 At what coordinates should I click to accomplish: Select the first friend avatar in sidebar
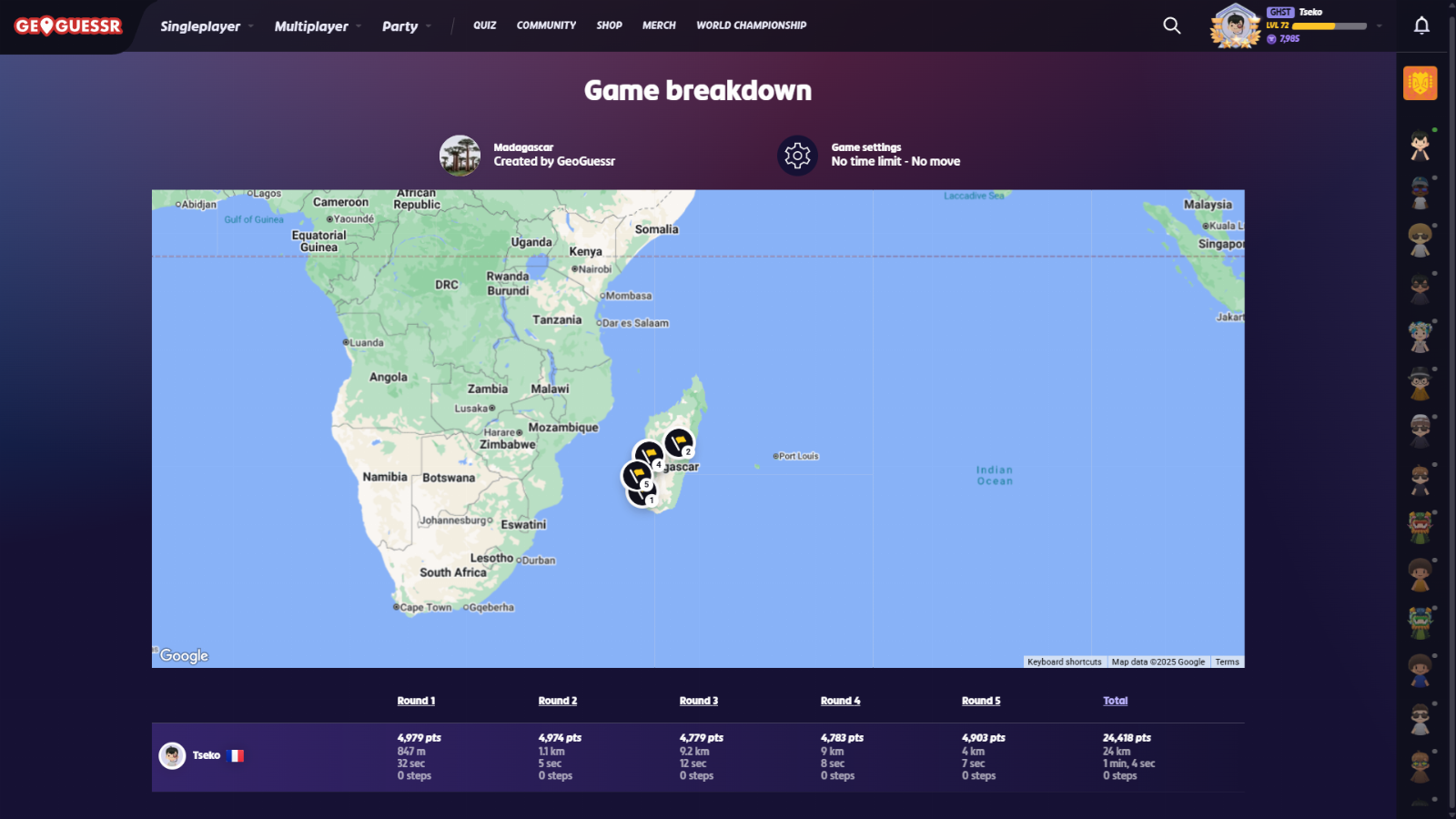tap(1420, 146)
